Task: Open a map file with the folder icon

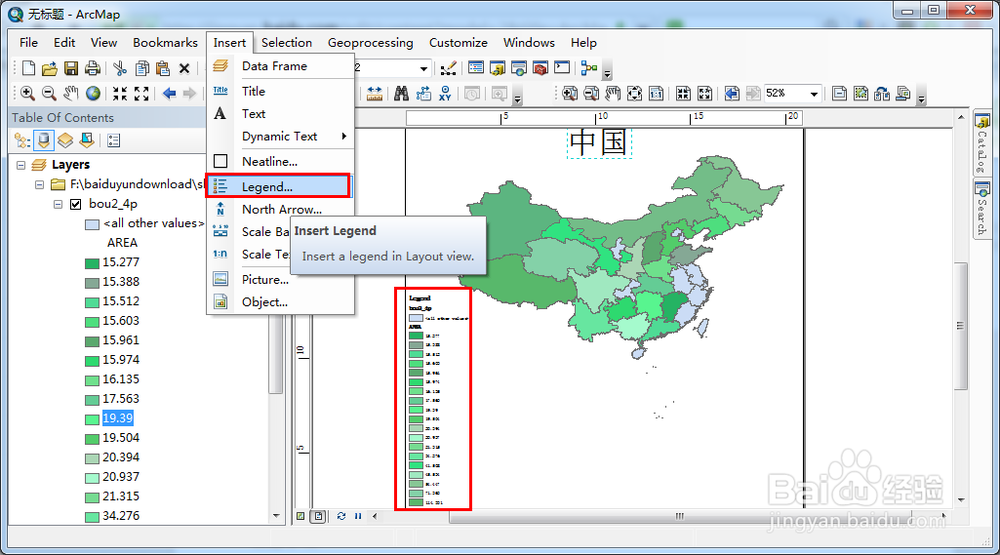Action: tap(49, 68)
